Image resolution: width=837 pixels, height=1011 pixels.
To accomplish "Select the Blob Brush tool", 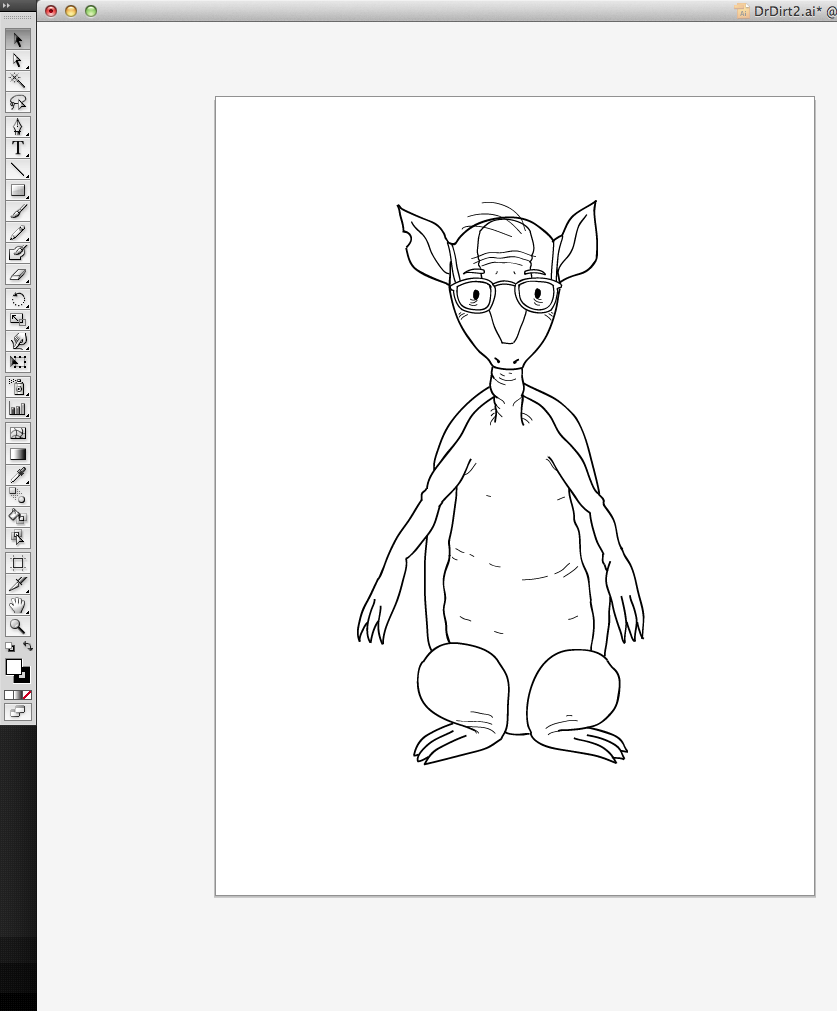I will pos(17,253).
